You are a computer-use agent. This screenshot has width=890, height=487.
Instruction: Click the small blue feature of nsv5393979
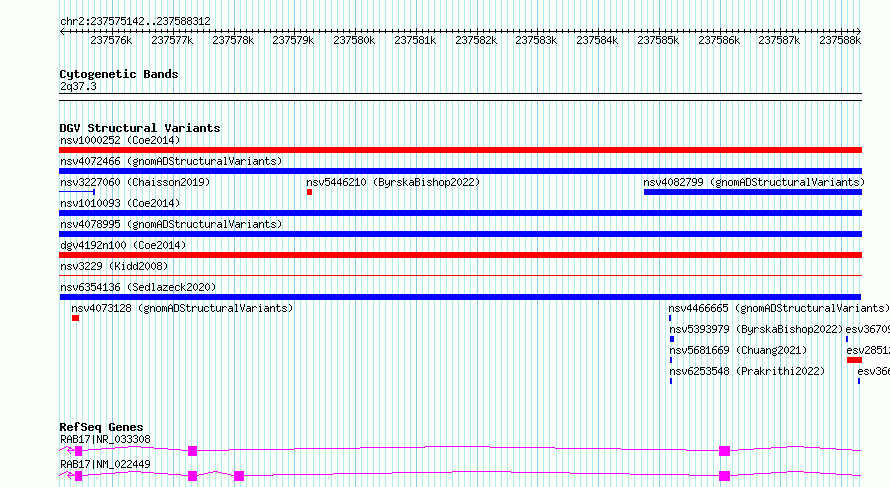(672, 339)
